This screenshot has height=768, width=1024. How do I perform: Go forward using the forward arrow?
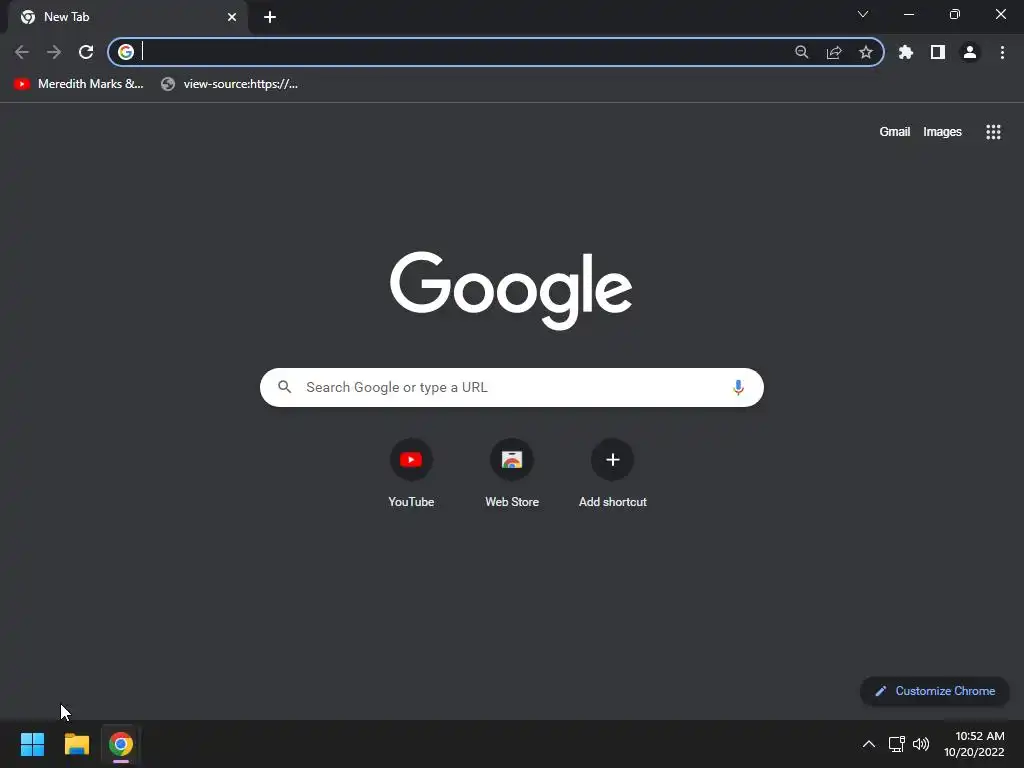54,52
